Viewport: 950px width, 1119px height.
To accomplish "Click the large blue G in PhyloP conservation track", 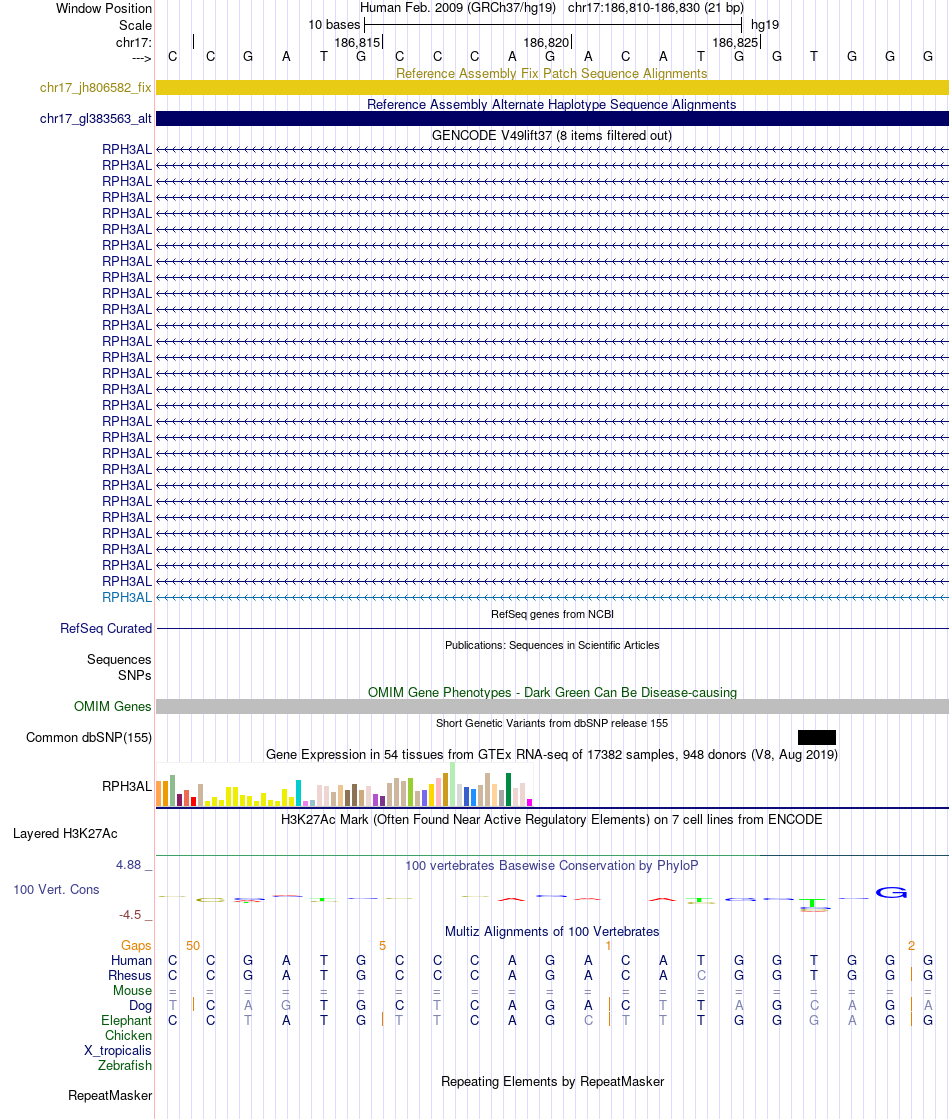I will (x=891, y=892).
